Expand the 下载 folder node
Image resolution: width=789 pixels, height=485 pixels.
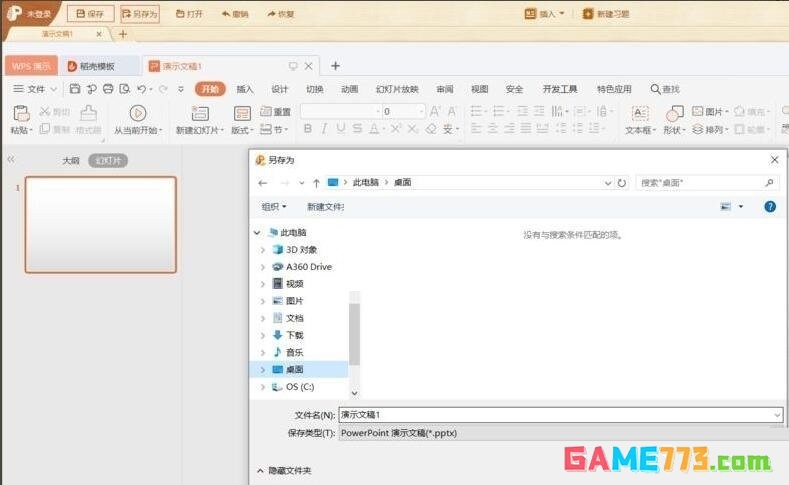[263, 336]
